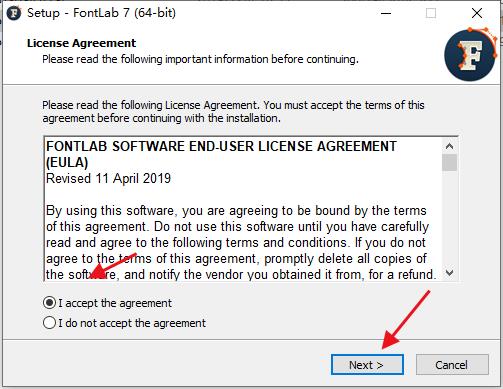Click the license box scroll-up arrow

449,146
